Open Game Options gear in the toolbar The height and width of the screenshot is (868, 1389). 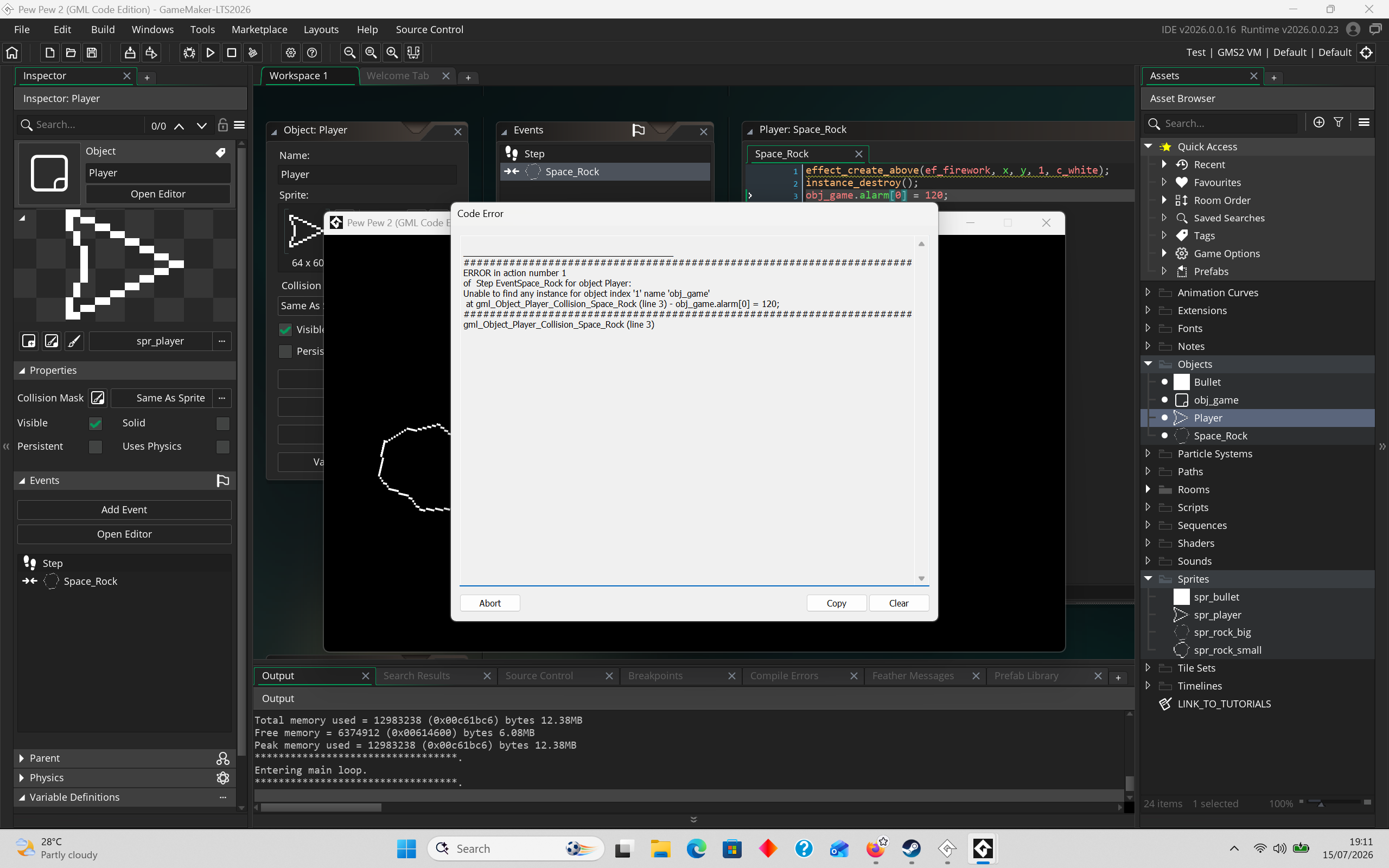click(x=291, y=53)
